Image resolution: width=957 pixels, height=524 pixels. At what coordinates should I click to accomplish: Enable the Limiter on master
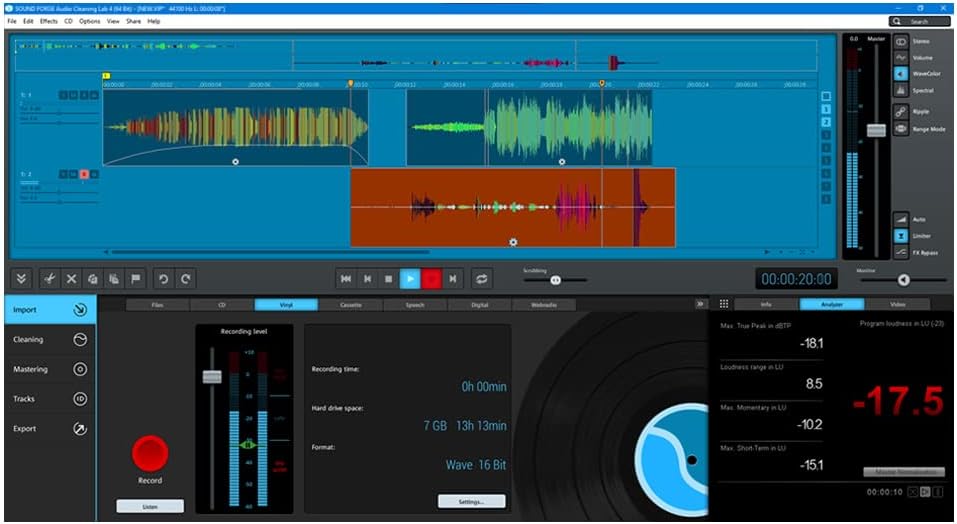[901, 235]
